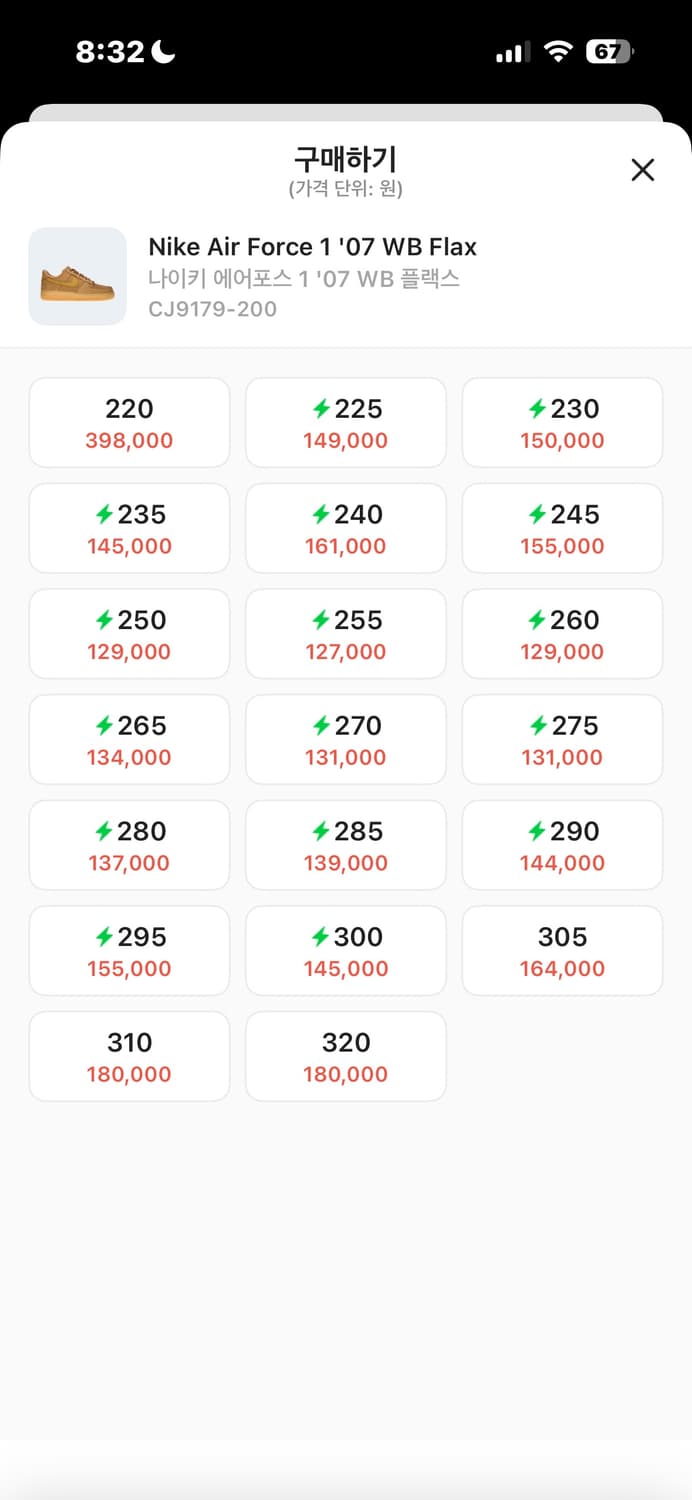The image size is (692, 1500).
Task: Tap size 305 priced 164,000
Action: point(562,951)
